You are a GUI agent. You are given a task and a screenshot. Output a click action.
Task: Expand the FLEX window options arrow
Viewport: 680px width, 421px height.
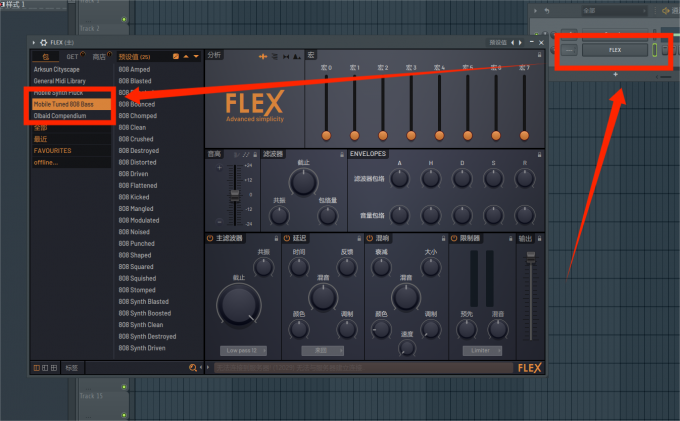pos(33,42)
